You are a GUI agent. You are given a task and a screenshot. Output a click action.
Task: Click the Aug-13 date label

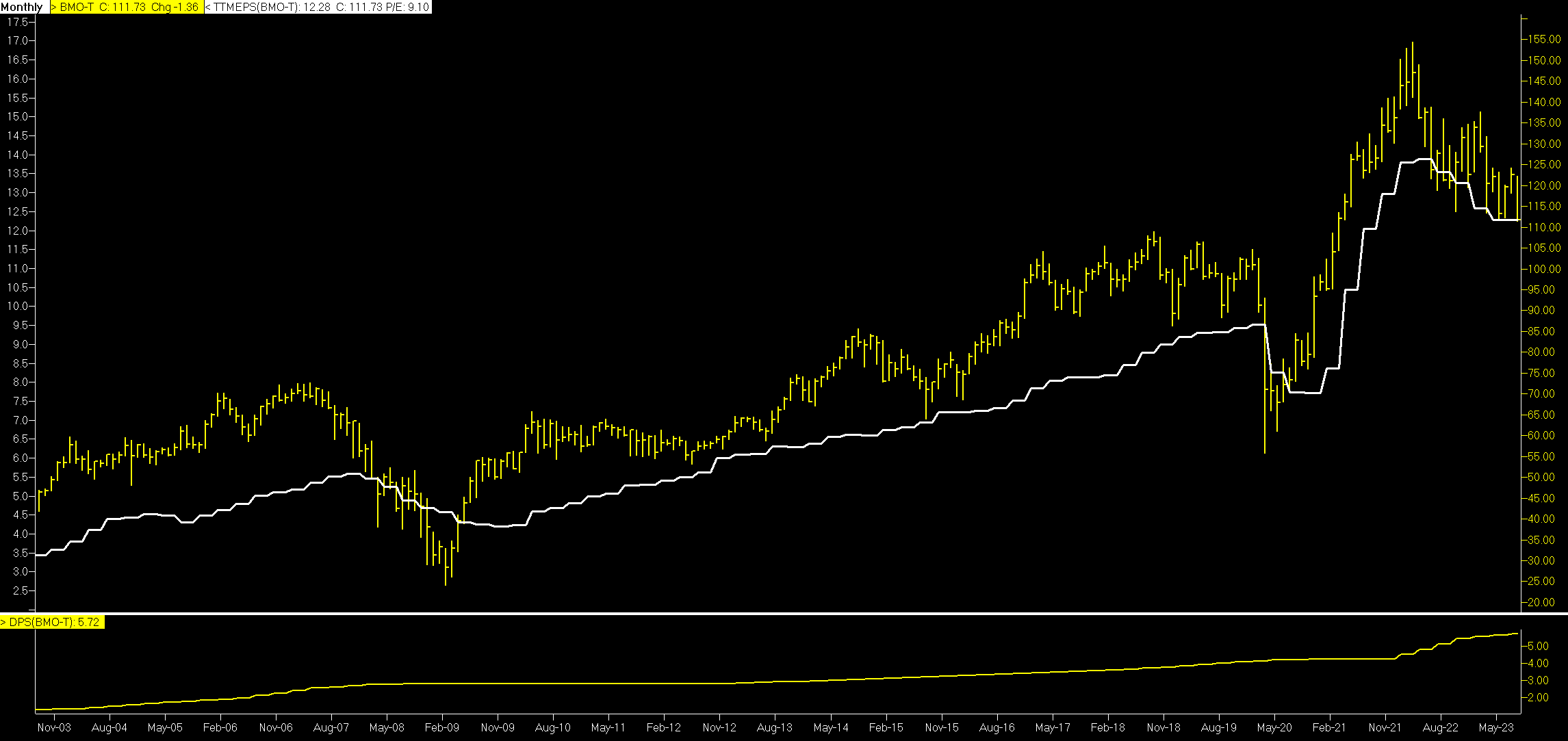click(x=775, y=727)
